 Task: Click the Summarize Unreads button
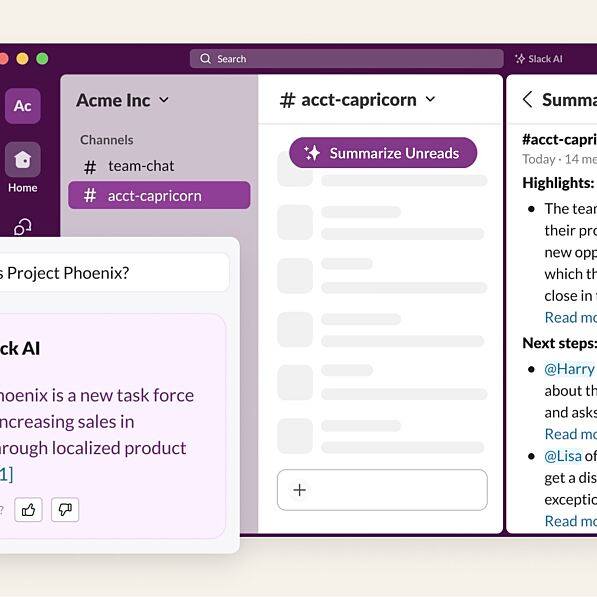click(383, 153)
